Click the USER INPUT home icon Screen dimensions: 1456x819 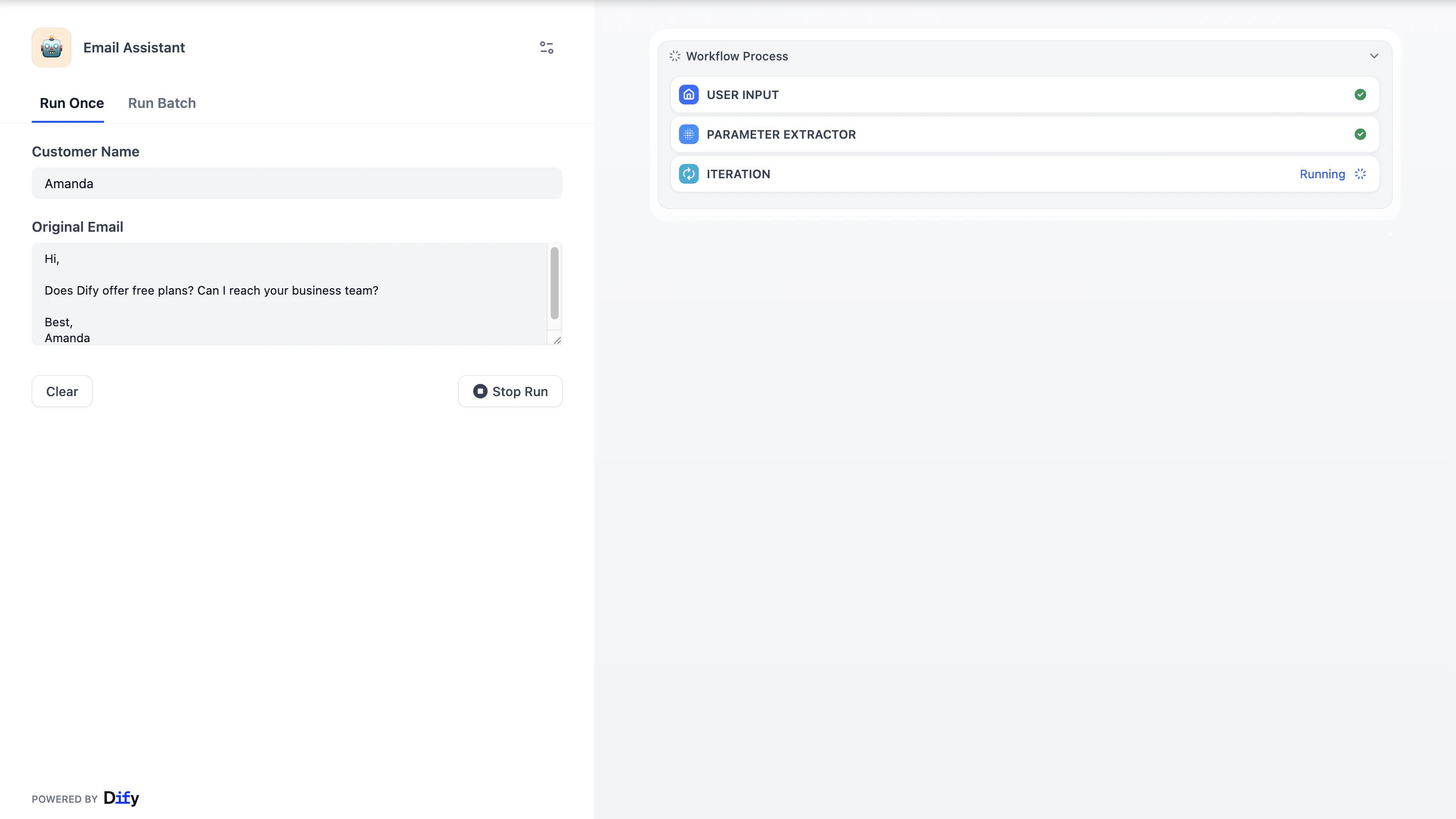(688, 95)
